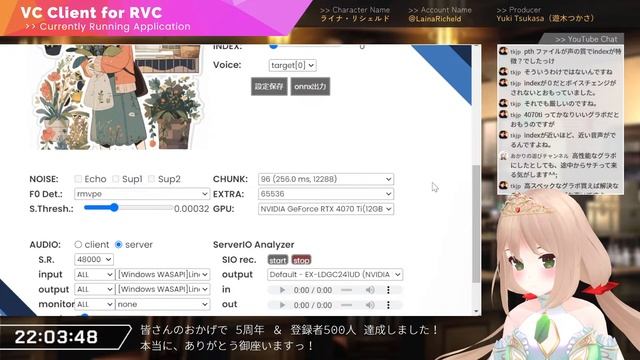
Task: Click the S.Thresh. value 0.00032
Action: click(x=191, y=209)
